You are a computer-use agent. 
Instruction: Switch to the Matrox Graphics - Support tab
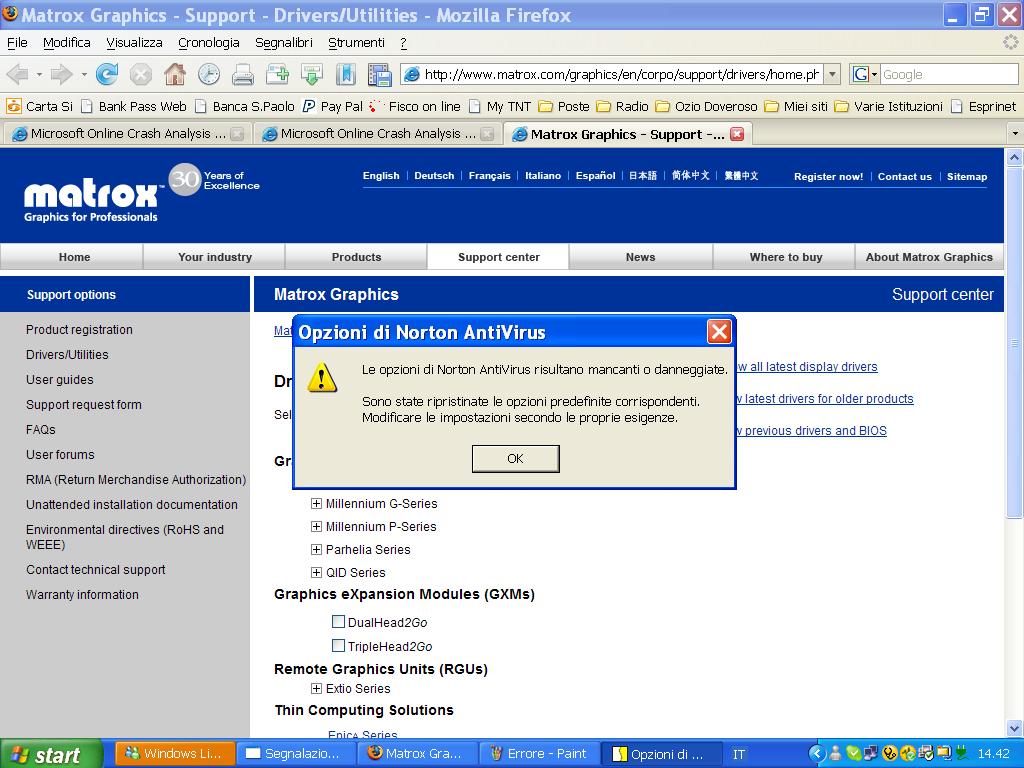click(x=627, y=134)
